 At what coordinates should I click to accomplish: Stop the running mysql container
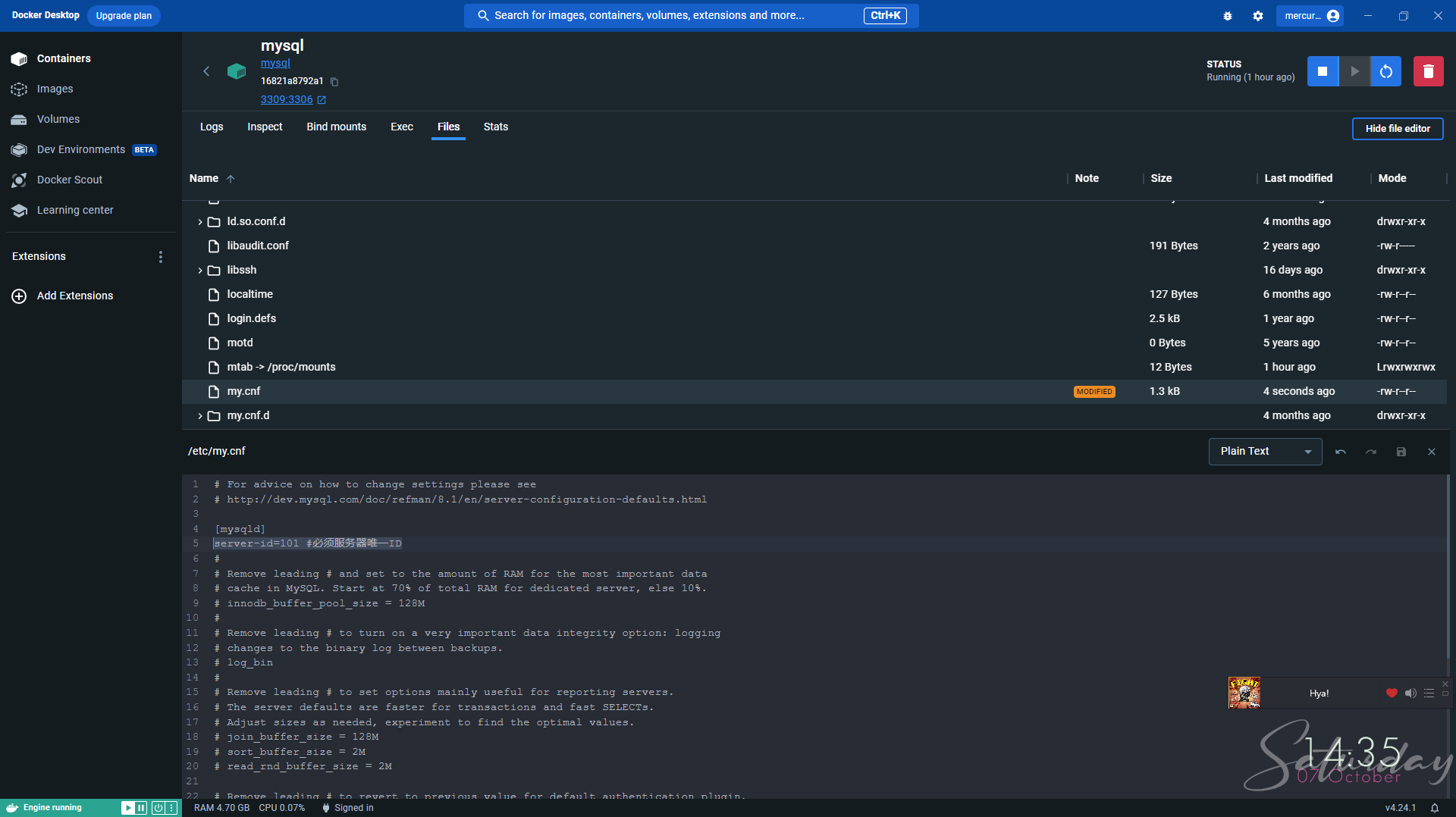pyautogui.click(x=1323, y=71)
